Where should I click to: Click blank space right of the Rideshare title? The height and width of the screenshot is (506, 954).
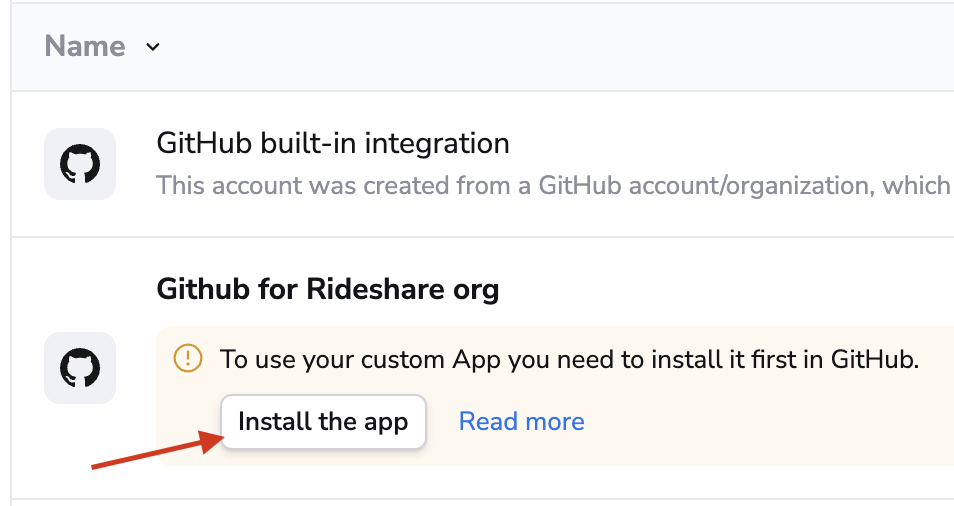(x=720, y=290)
